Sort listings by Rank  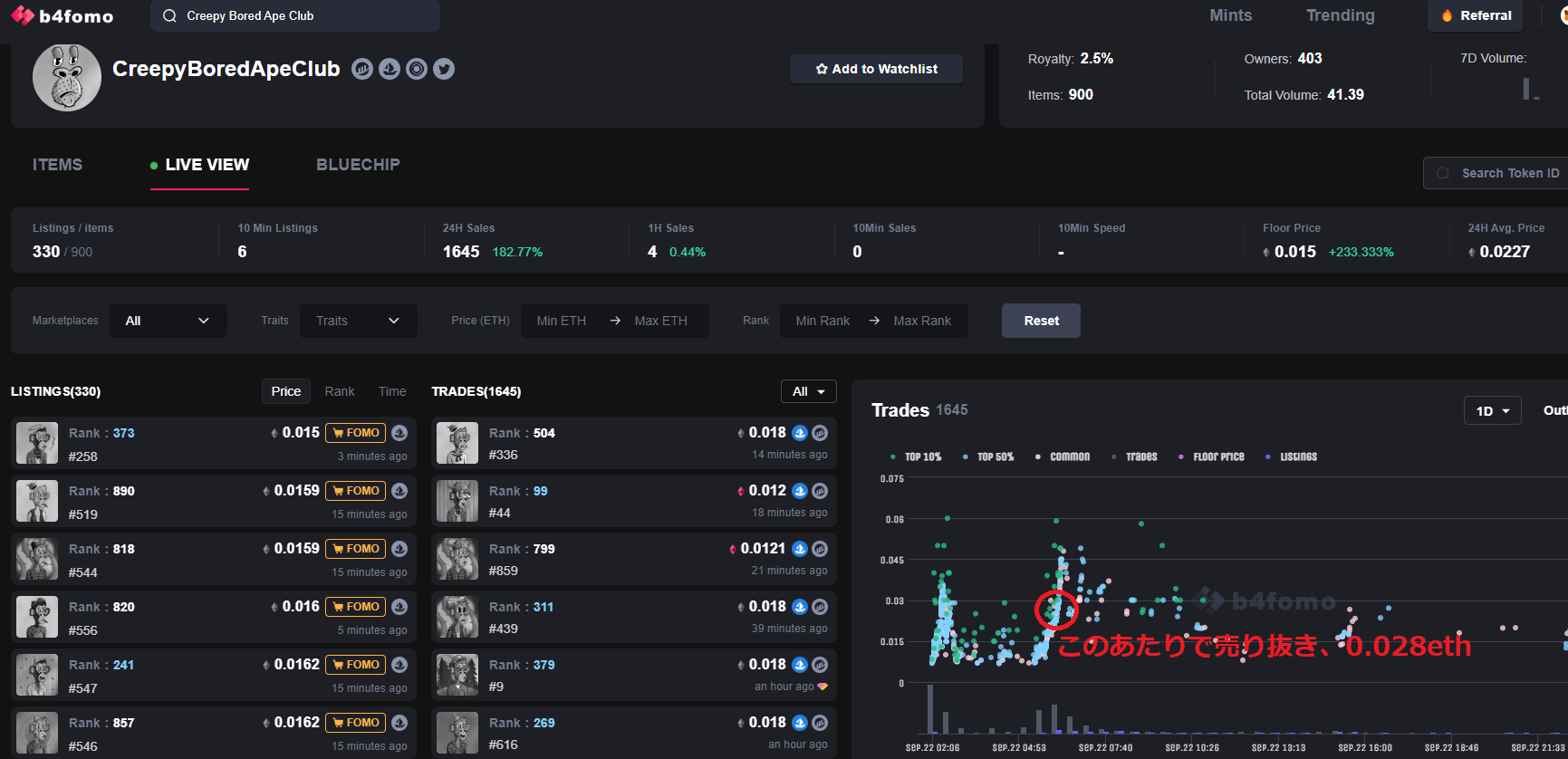340,391
